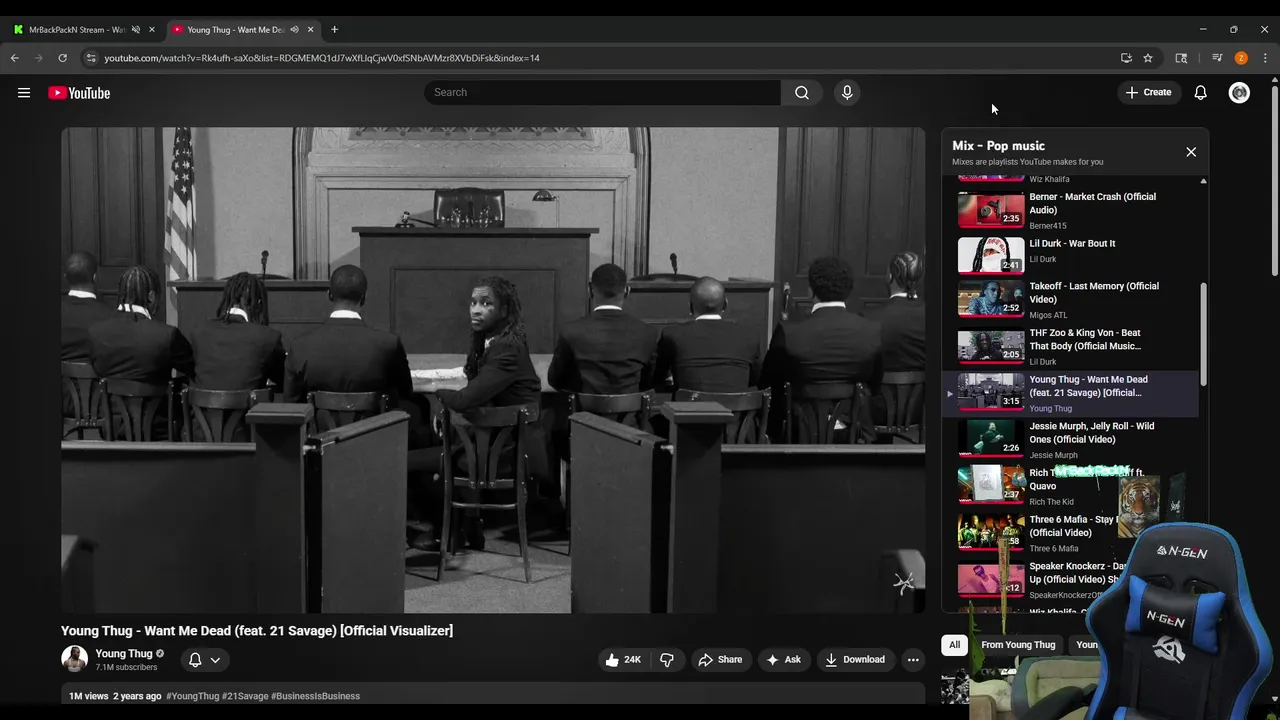The height and width of the screenshot is (720, 1280).
Task: Play THF Zoo & King Von - Beat That Body
Action: pyautogui.click(x=1070, y=347)
